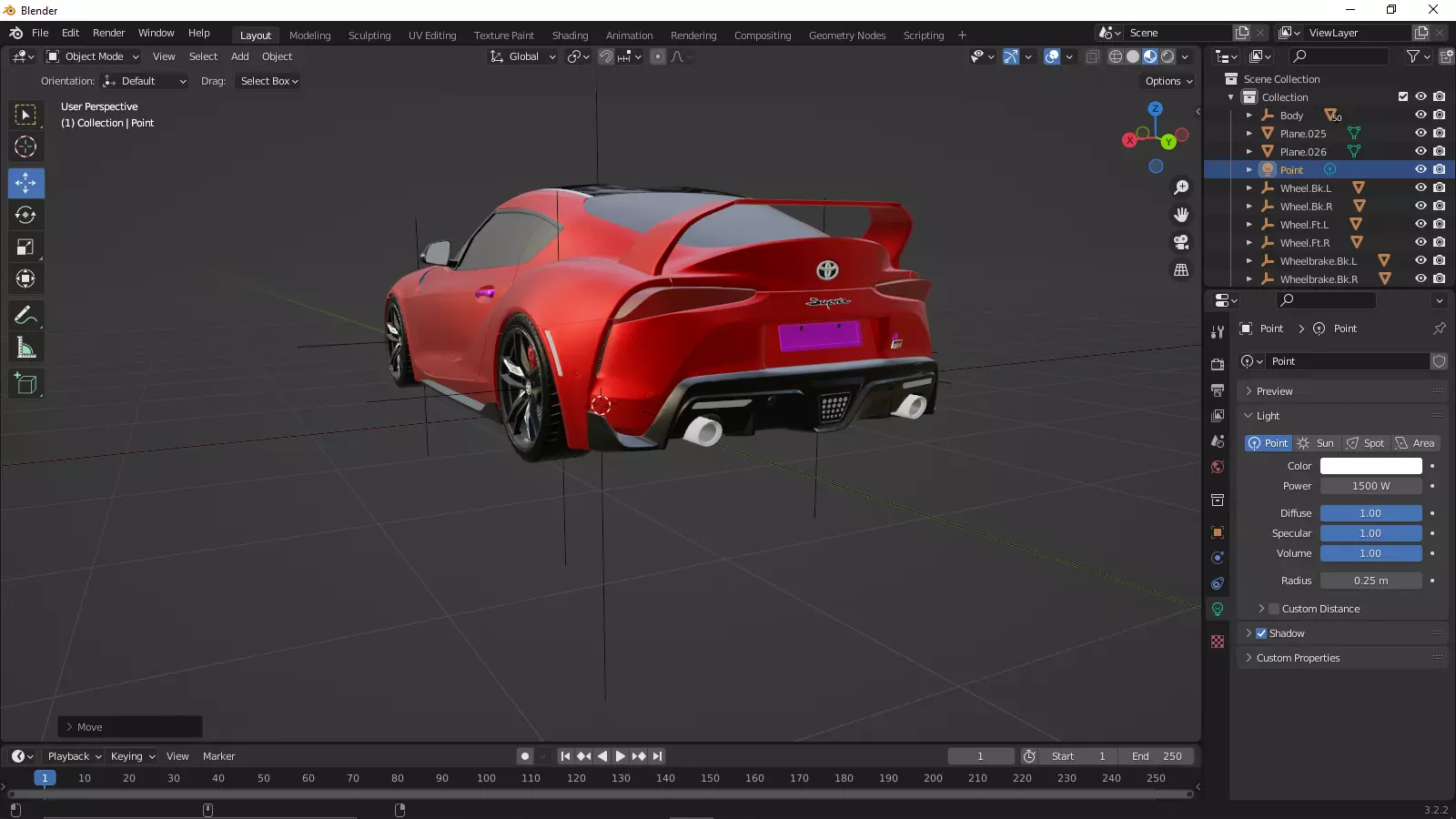1456x819 pixels.
Task: Select the Cursor tool in toolbar
Action: [25, 147]
